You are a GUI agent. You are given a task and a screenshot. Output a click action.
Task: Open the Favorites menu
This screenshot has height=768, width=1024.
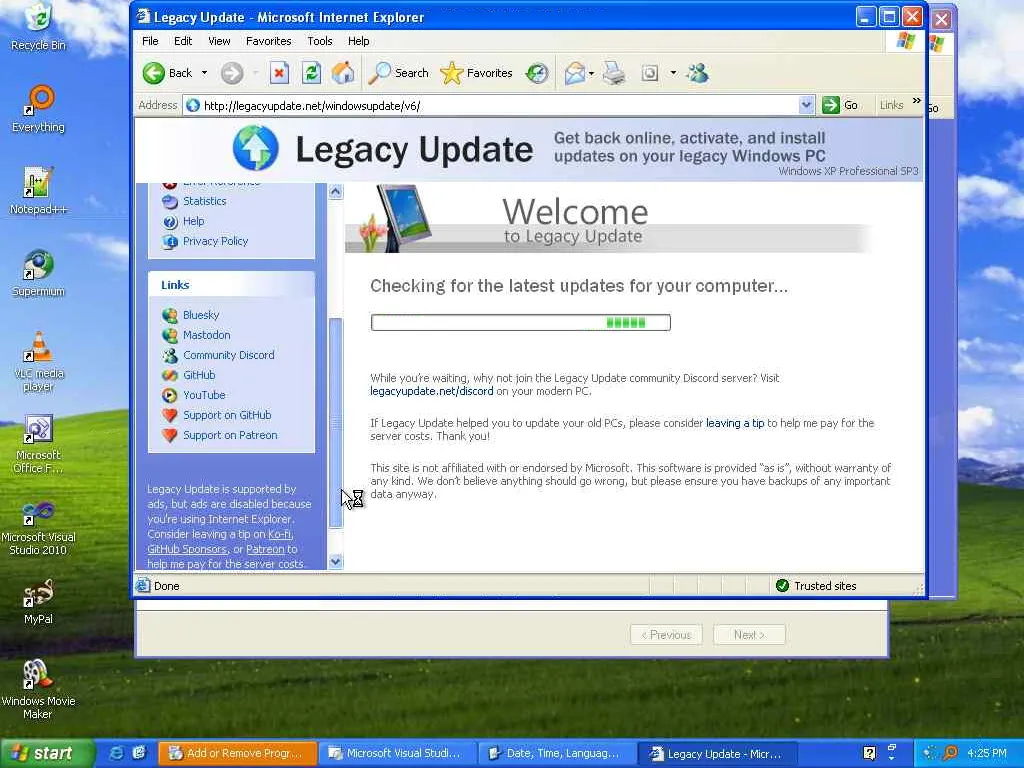click(268, 40)
